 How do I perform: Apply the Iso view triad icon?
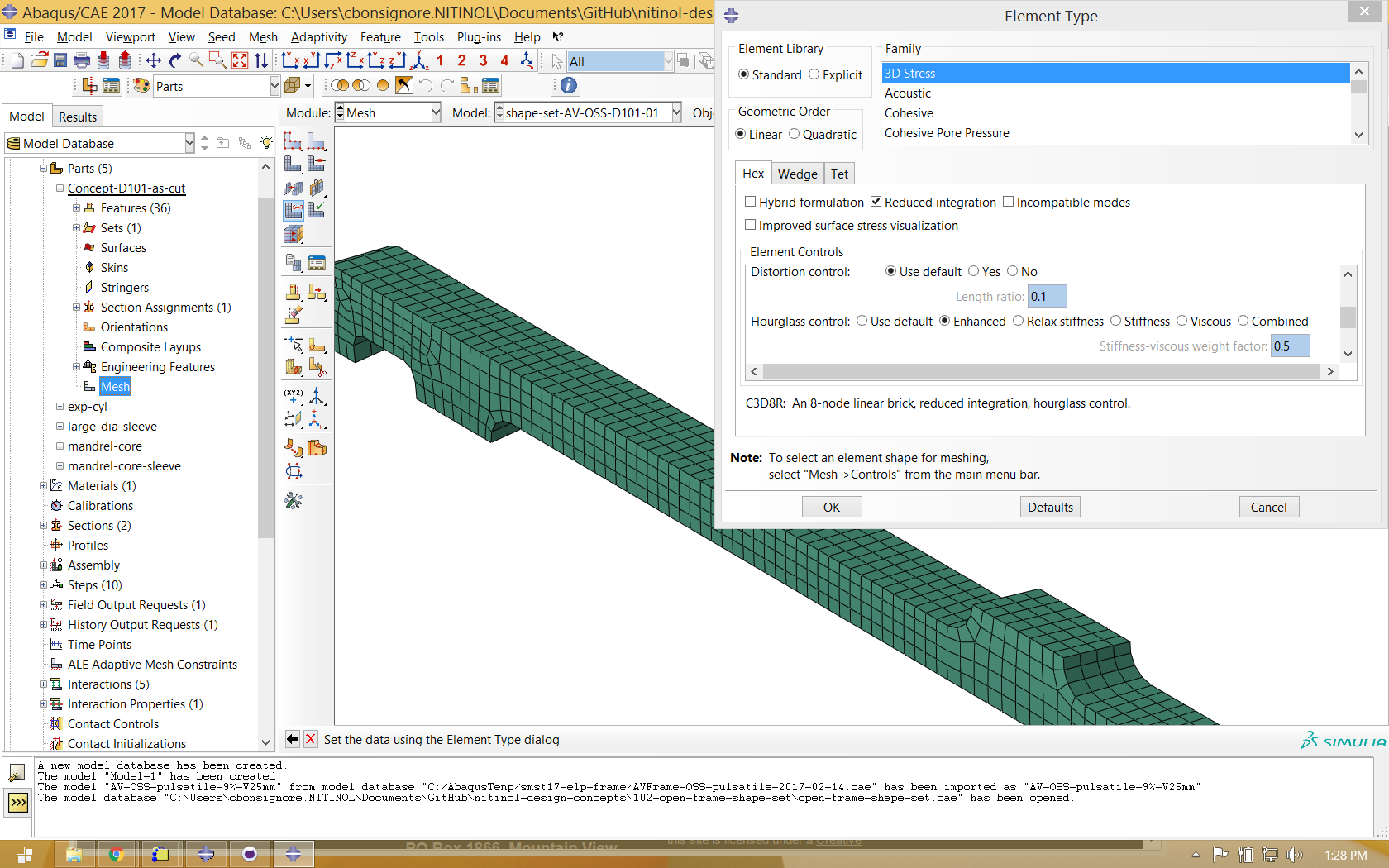pyautogui.click(x=420, y=60)
